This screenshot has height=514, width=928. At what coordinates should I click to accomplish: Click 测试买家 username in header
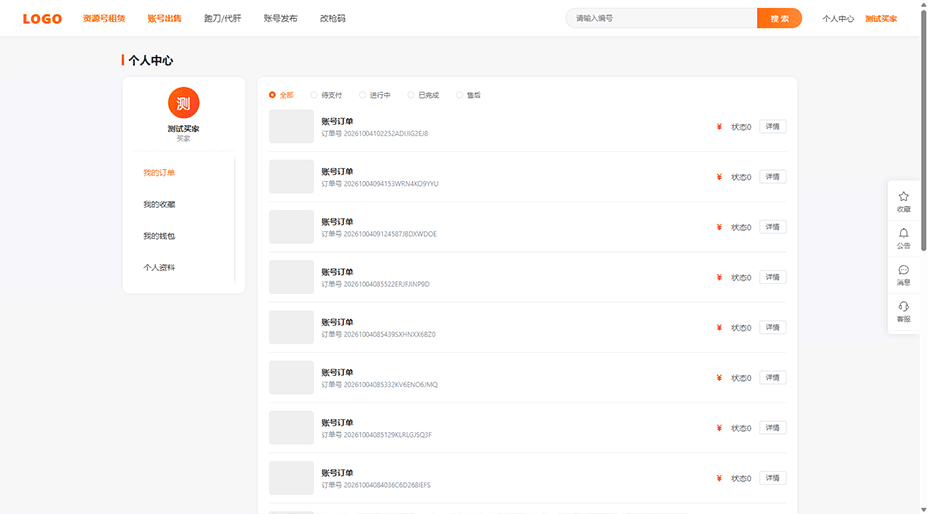pyautogui.click(x=881, y=19)
